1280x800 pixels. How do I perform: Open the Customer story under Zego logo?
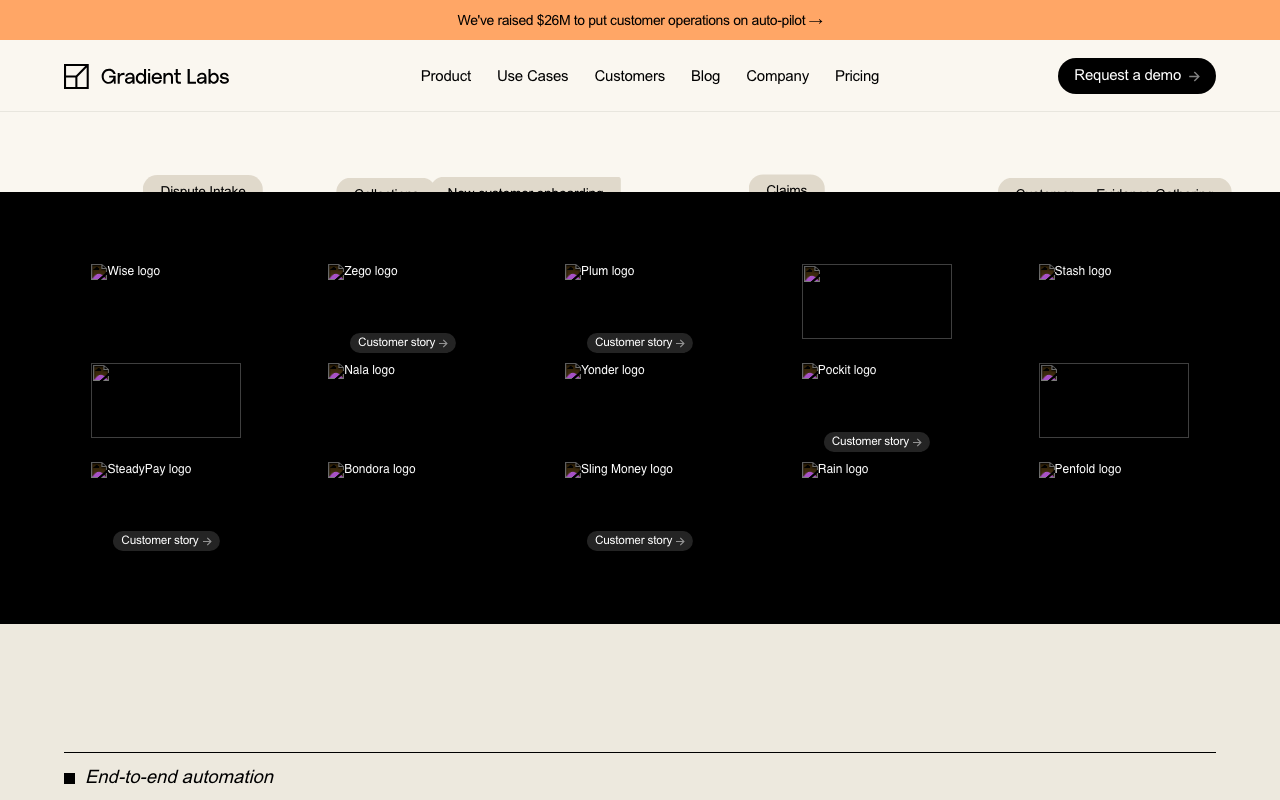[x=403, y=343]
